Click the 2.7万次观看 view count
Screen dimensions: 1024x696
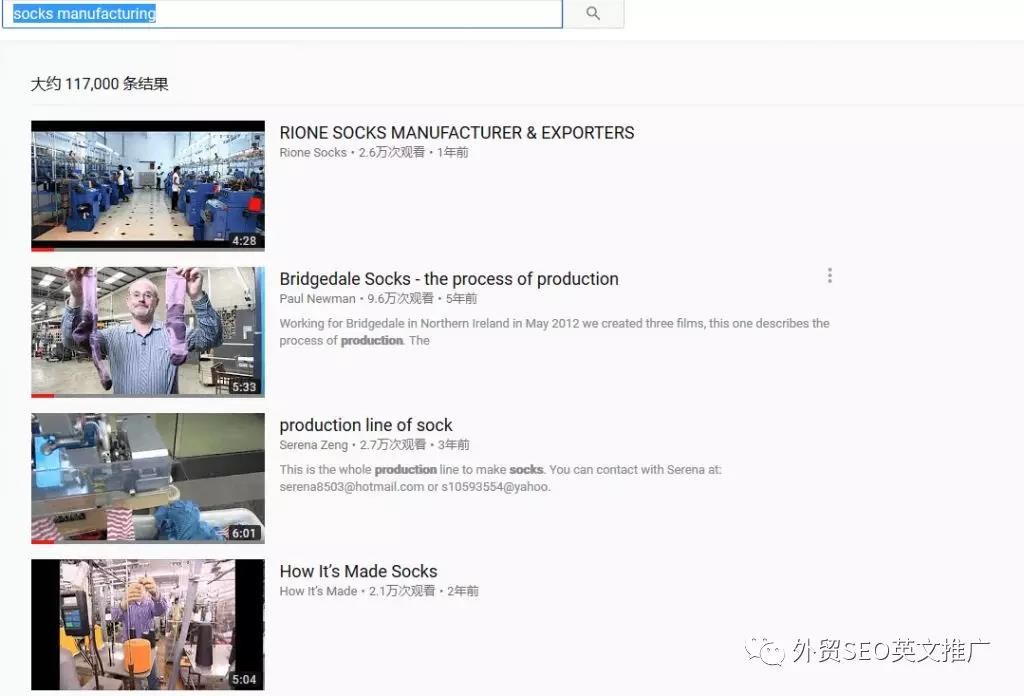(393, 445)
